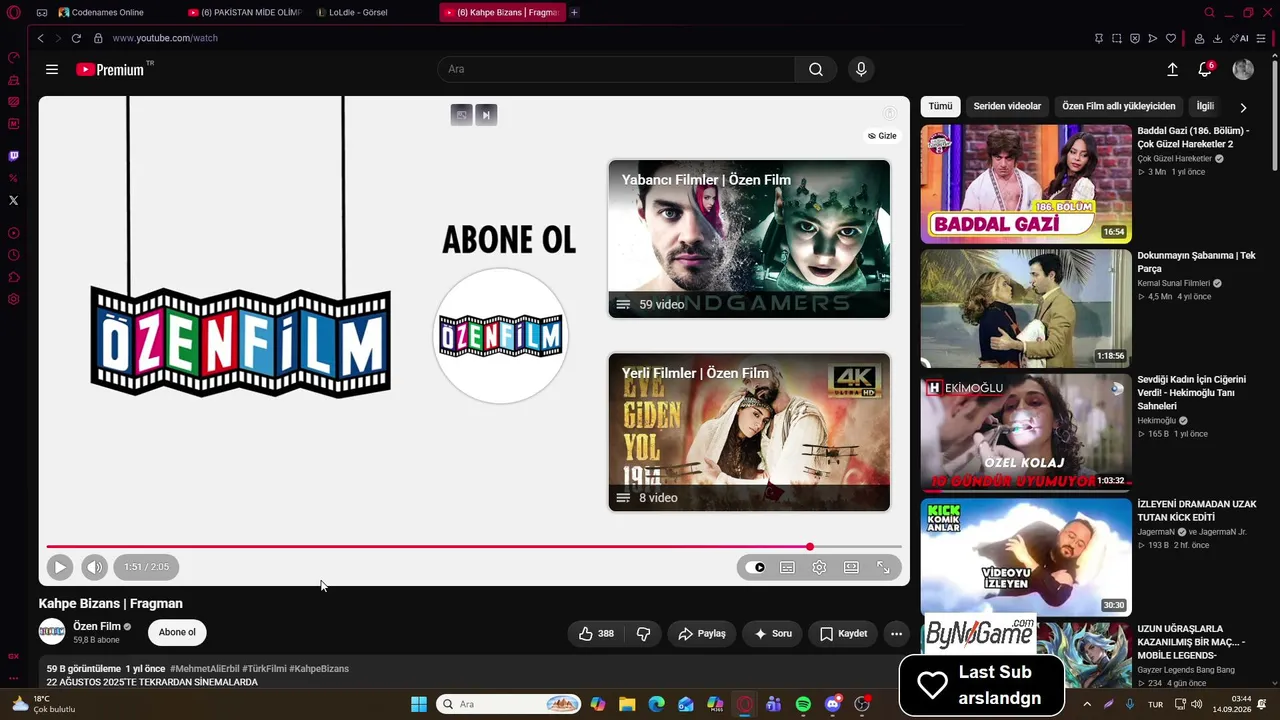Open the YouTube guide hamburger menu
The height and width of the screenshot is (720, 1280).
coord(52,69)
